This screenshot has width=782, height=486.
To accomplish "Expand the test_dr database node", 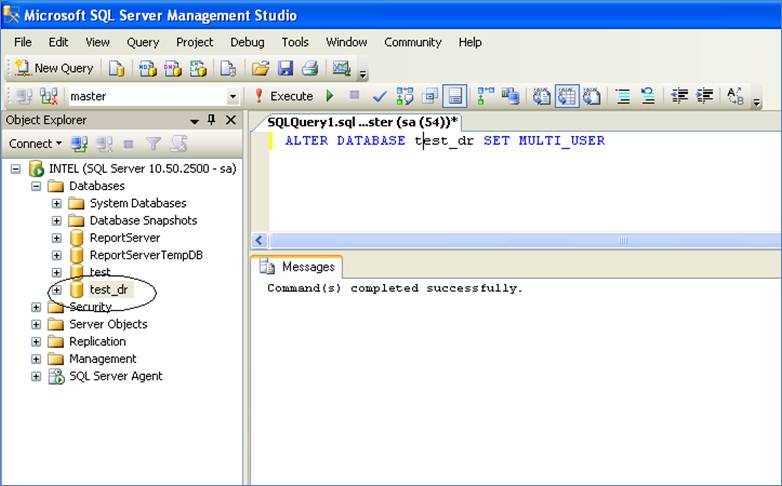I will pyautogui.click(x=56, y=290).
